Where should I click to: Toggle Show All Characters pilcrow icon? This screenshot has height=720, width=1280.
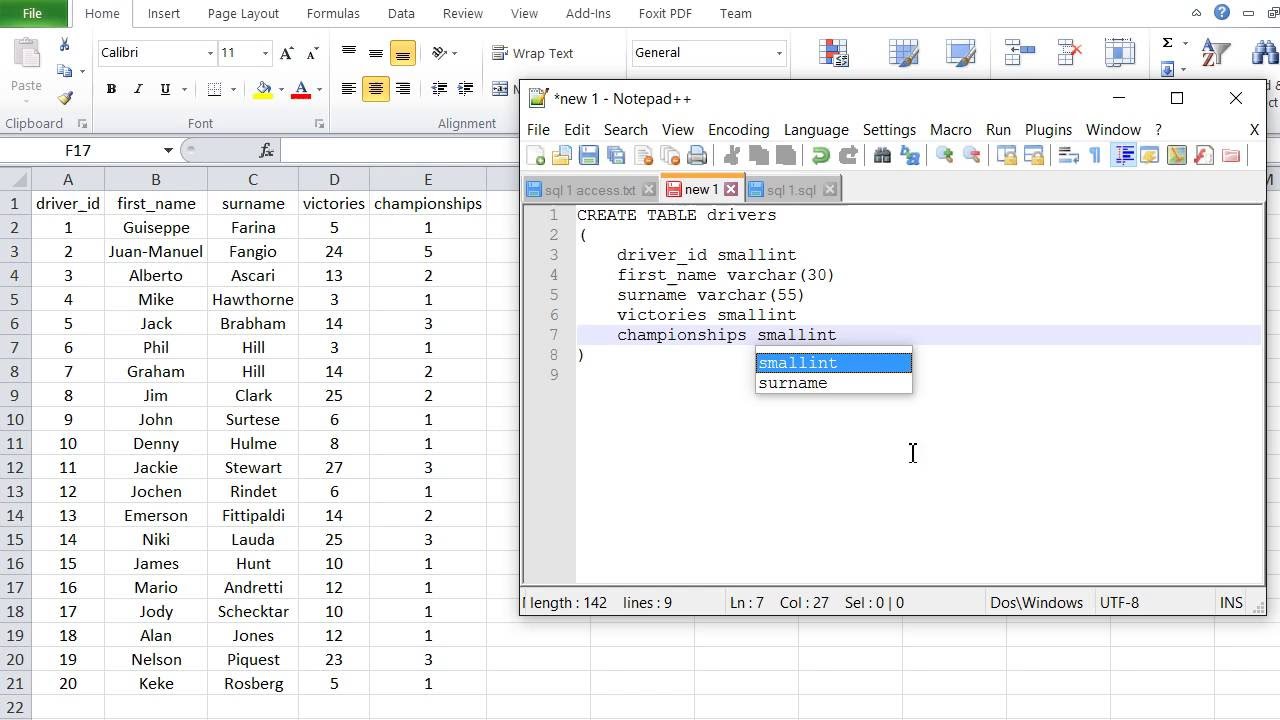coord(1095,156)
